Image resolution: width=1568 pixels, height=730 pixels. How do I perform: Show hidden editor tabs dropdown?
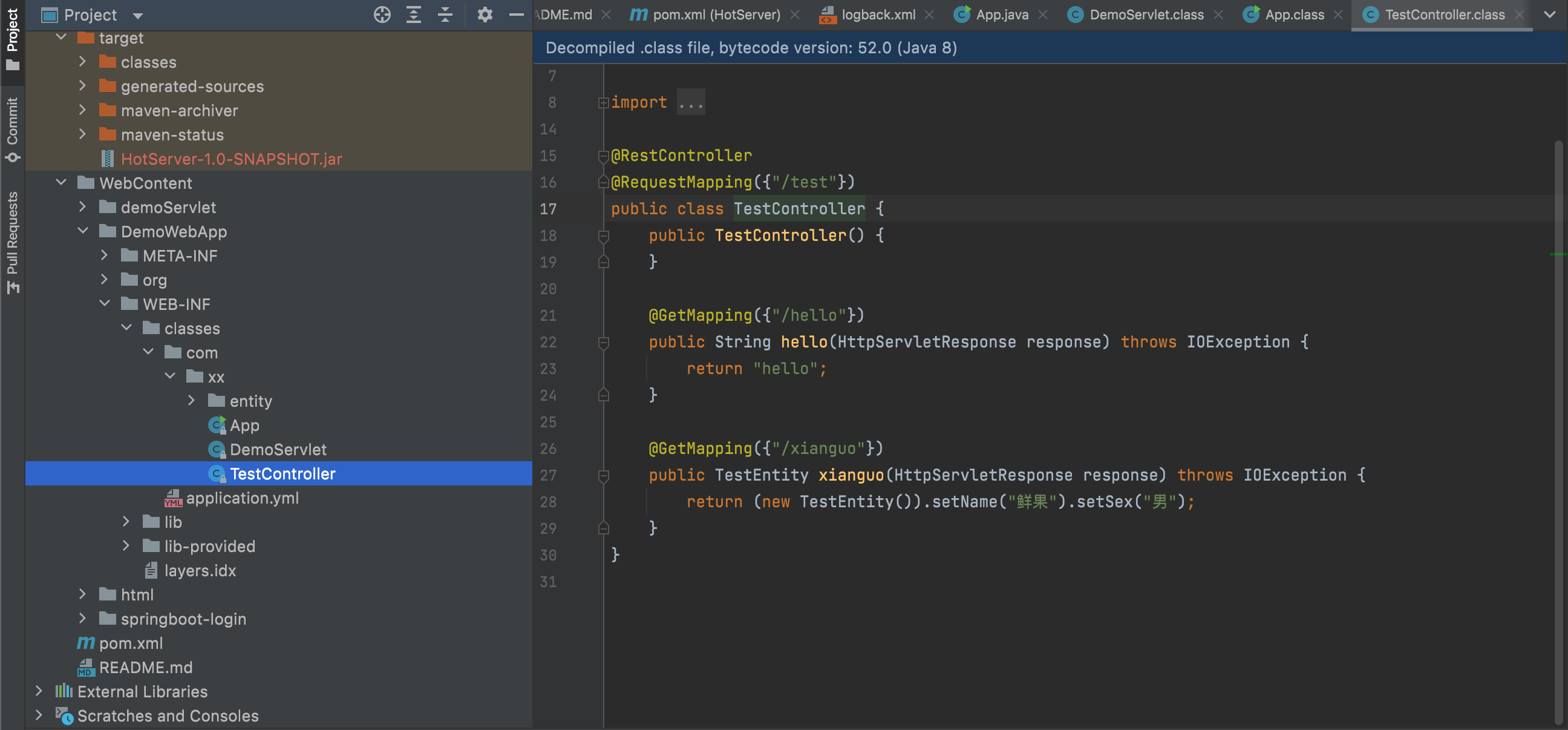pyautogui.click(x=1550, y=15)
